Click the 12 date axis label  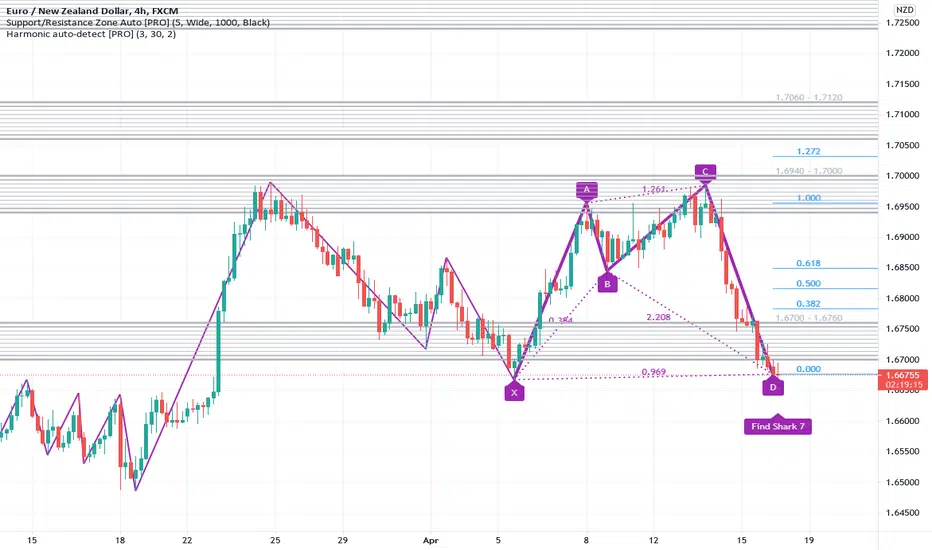click(x=654, y=540)
